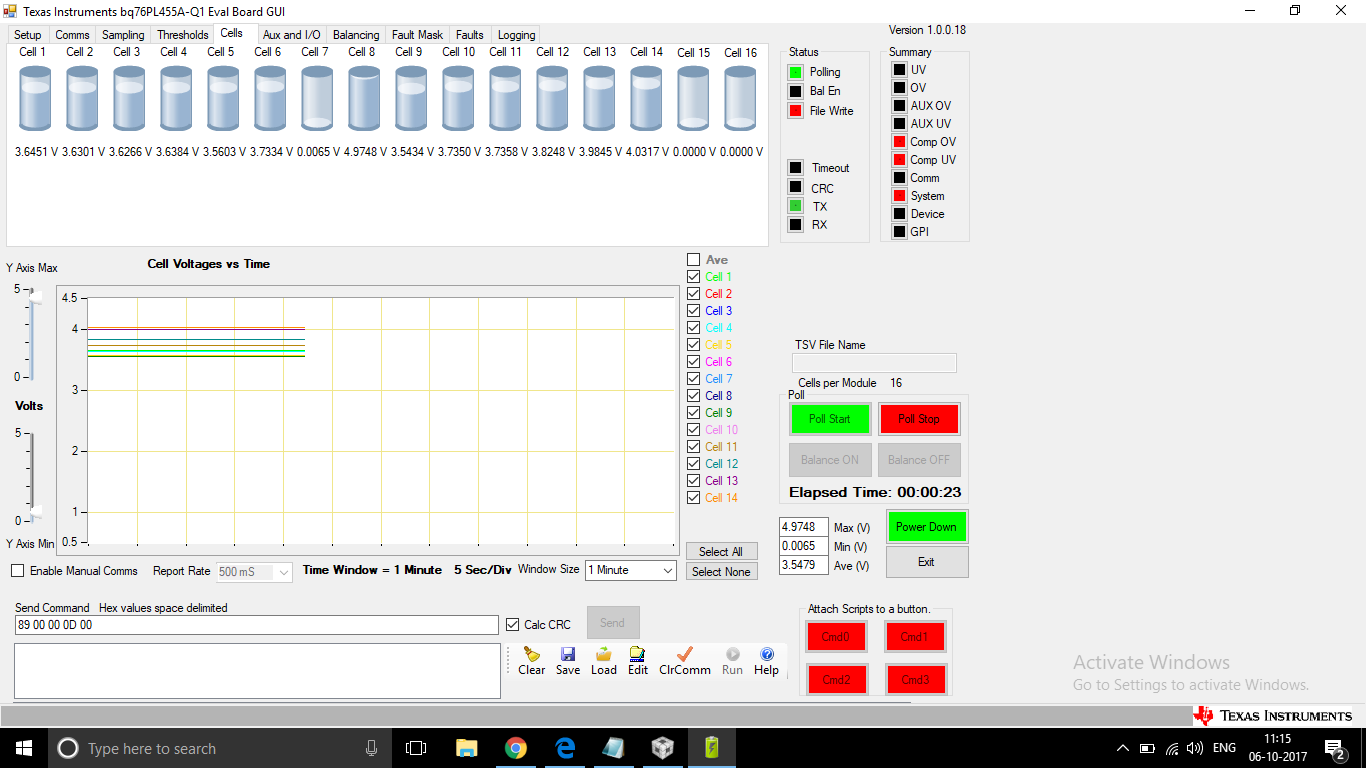This screenshot has width=1366, height=768.
Task: Open the Report Rate 500 mS dropdown
Action: [x=254, y=572]
